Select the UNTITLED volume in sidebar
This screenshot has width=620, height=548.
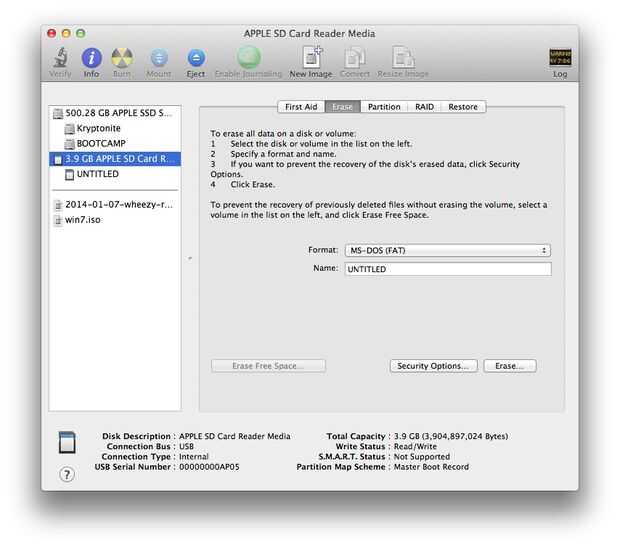[x=115, y=174]
